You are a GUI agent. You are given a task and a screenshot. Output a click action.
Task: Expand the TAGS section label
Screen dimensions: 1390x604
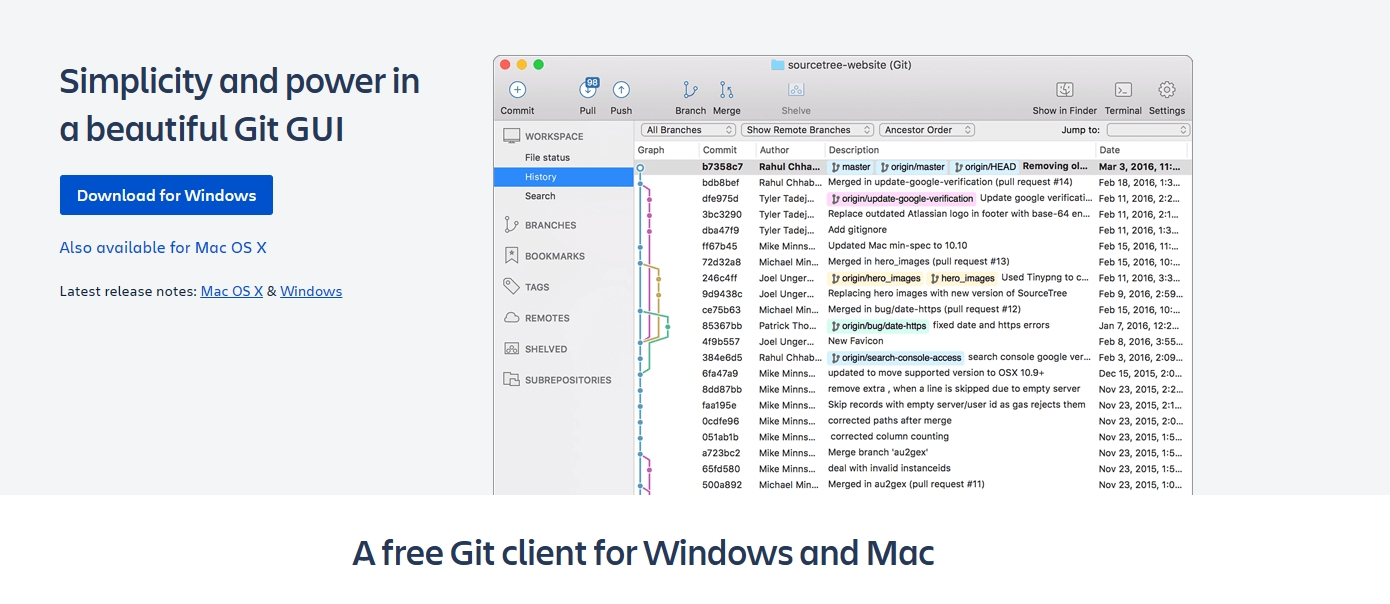click(537, 287)
